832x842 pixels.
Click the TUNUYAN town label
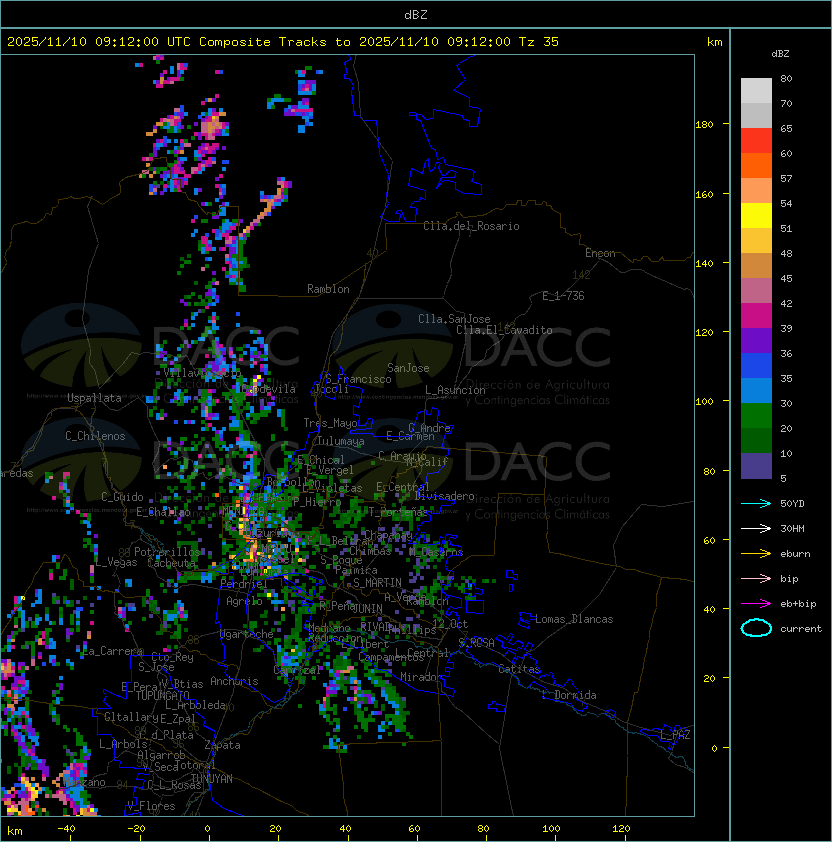(212, 779)
